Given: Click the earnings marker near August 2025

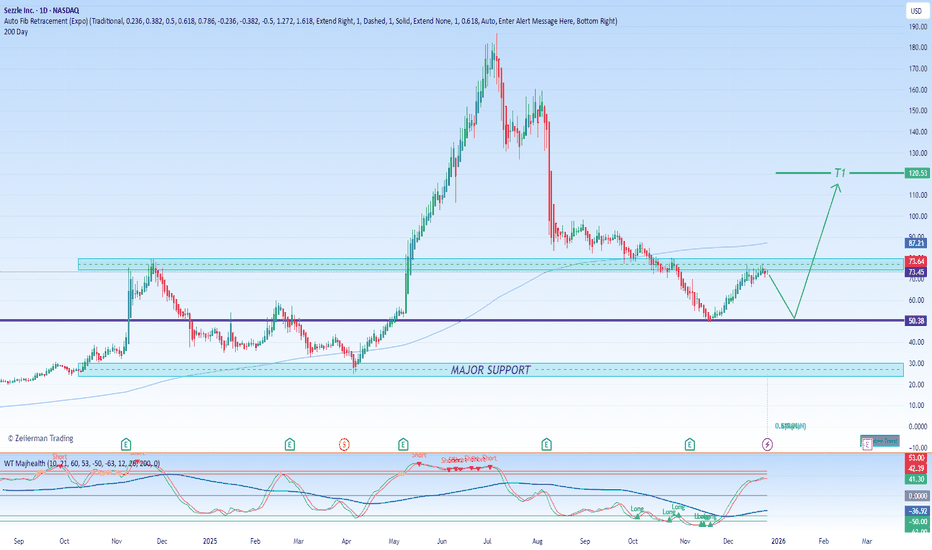Looking at the screenshot, I should point(546,442).
